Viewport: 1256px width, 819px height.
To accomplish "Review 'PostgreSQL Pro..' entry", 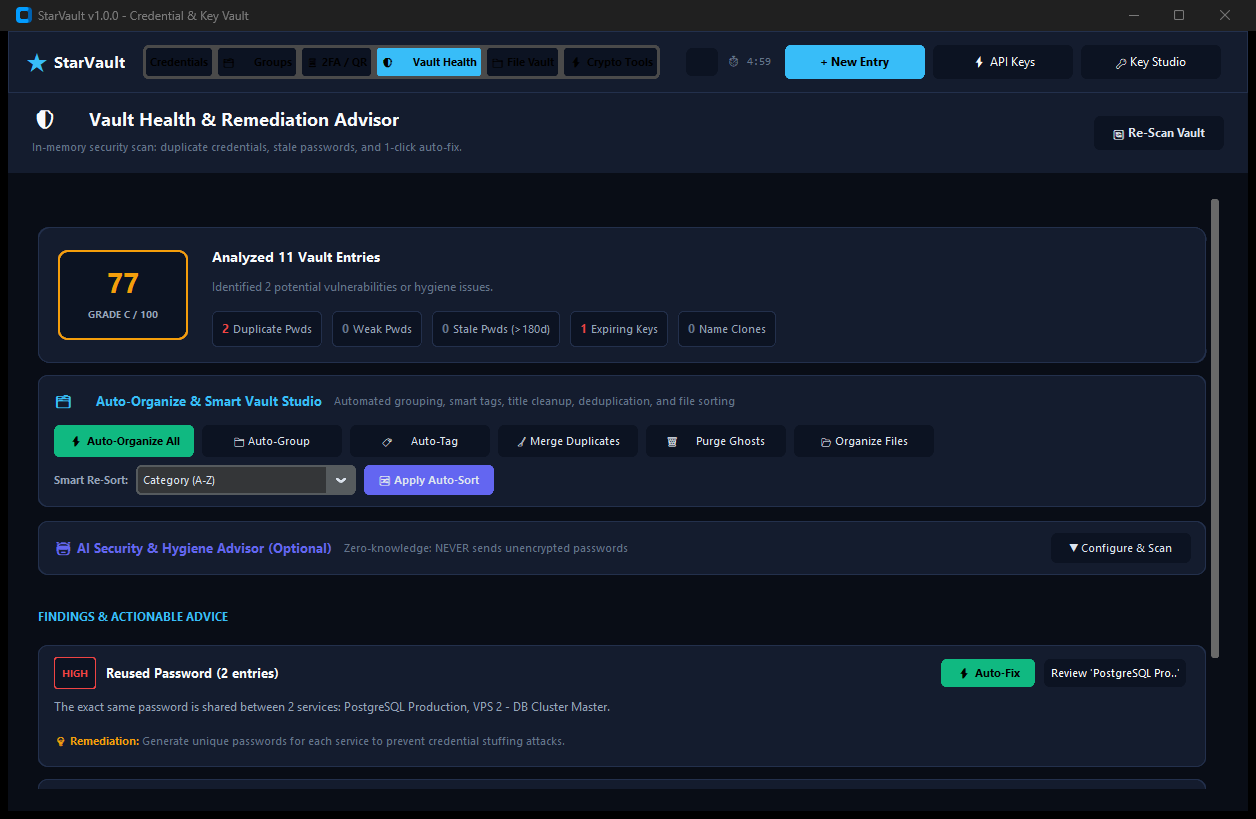I will [1115, 673].
